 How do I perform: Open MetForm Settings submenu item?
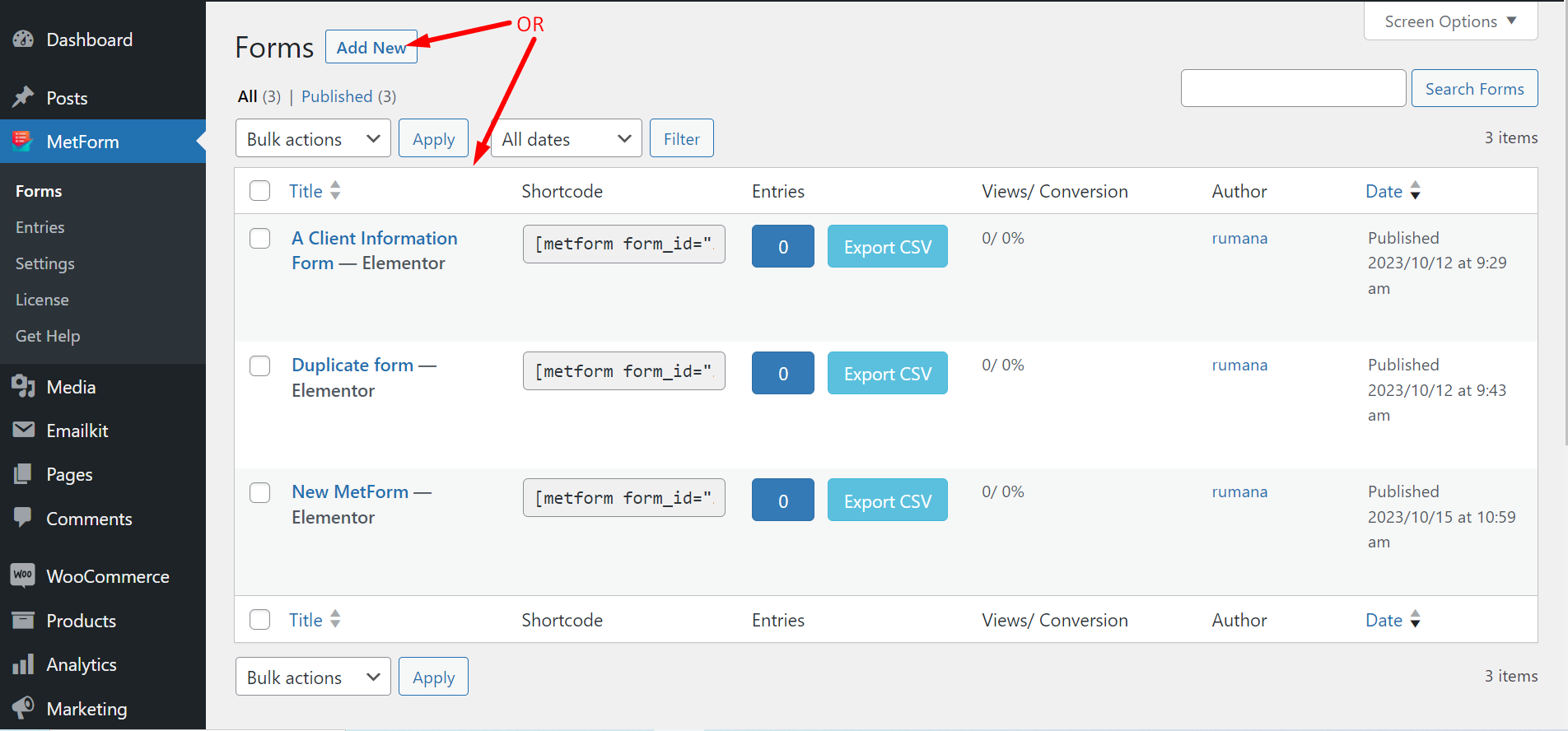coord(45,263)
